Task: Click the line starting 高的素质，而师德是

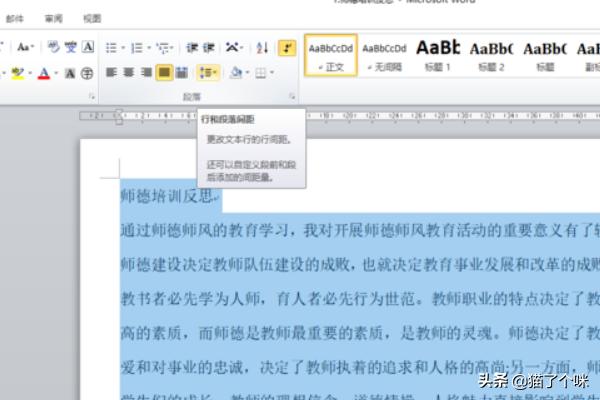Action: click(x=360, y=333)
